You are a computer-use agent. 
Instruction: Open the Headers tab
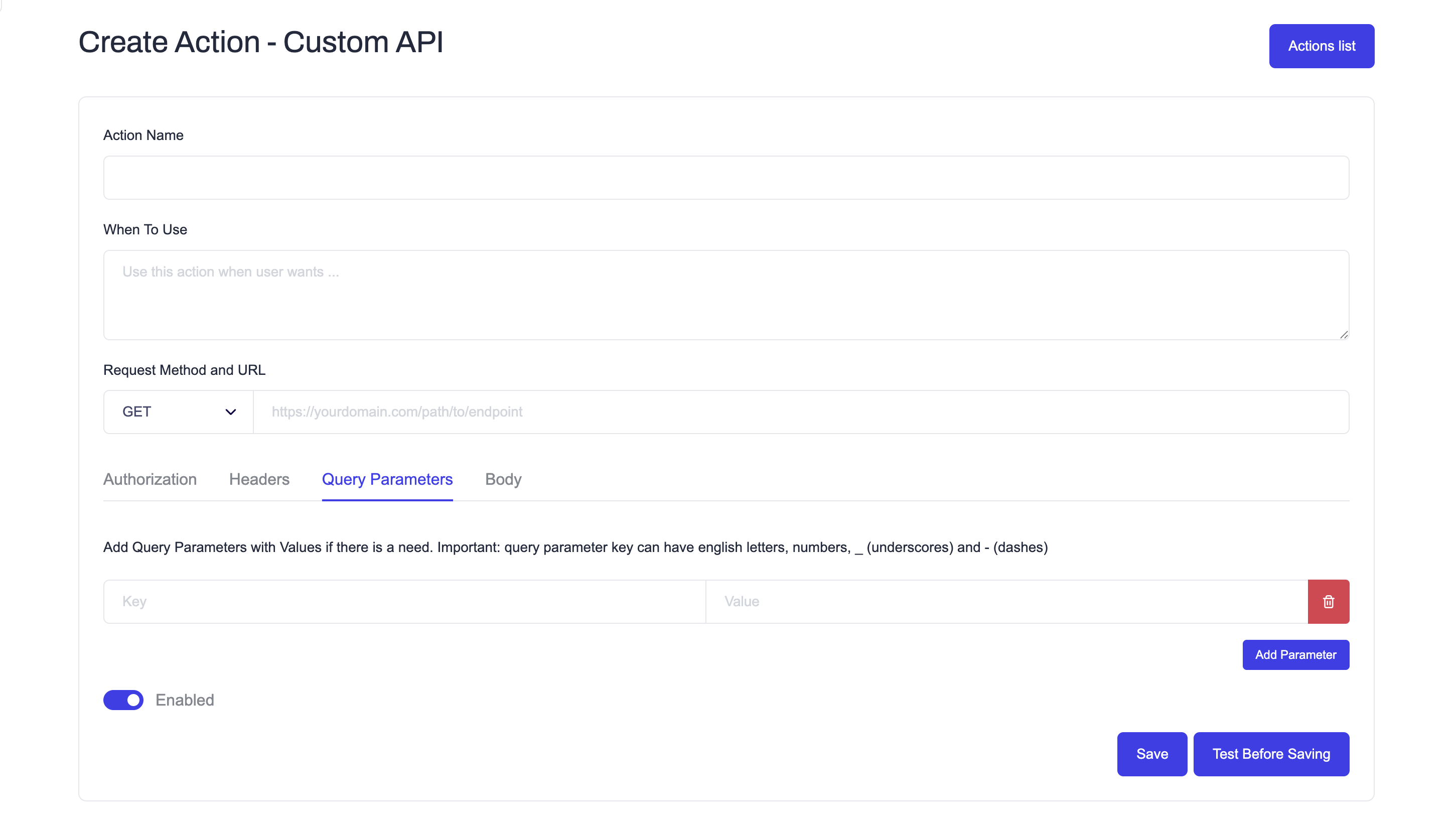259,479
